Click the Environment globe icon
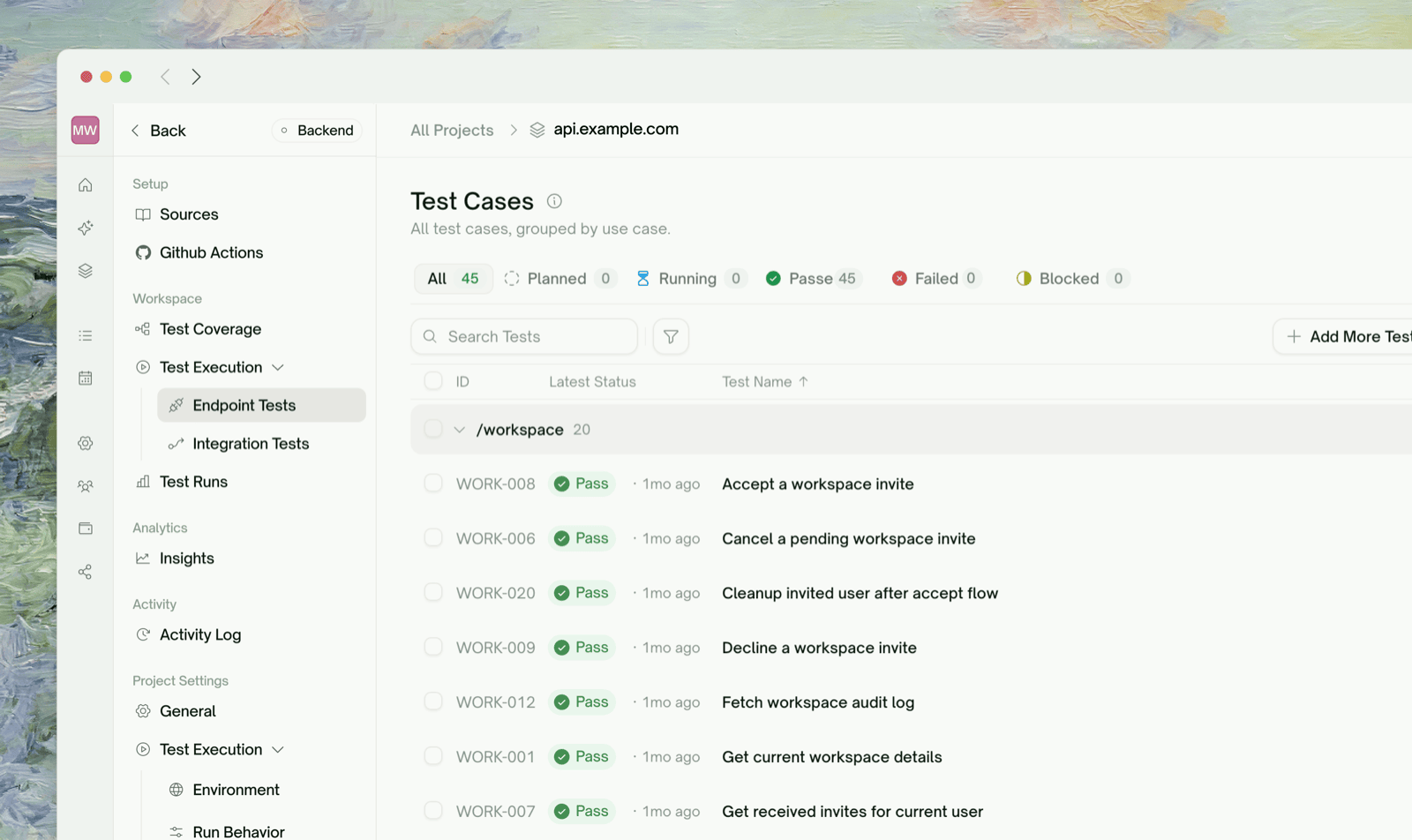Image resolution: width=1412 pixels, height=840 pixels. 176,790
